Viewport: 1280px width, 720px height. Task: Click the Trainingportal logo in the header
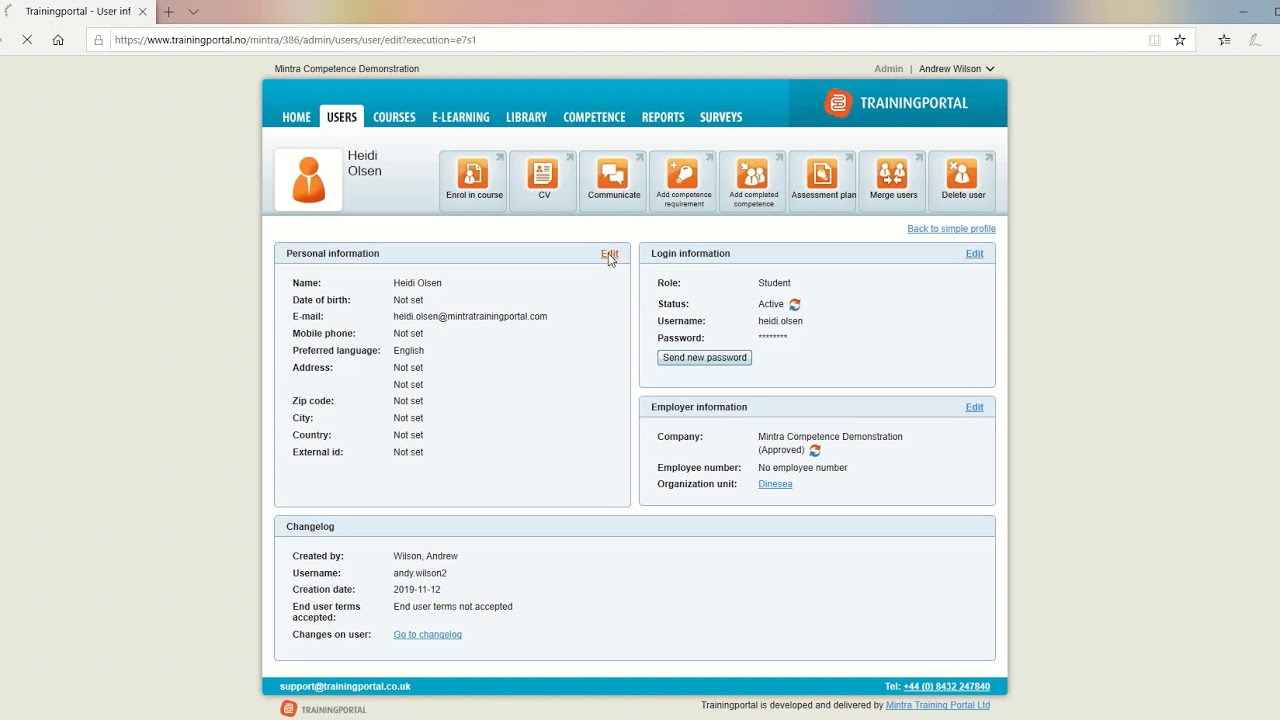point(896,103)
